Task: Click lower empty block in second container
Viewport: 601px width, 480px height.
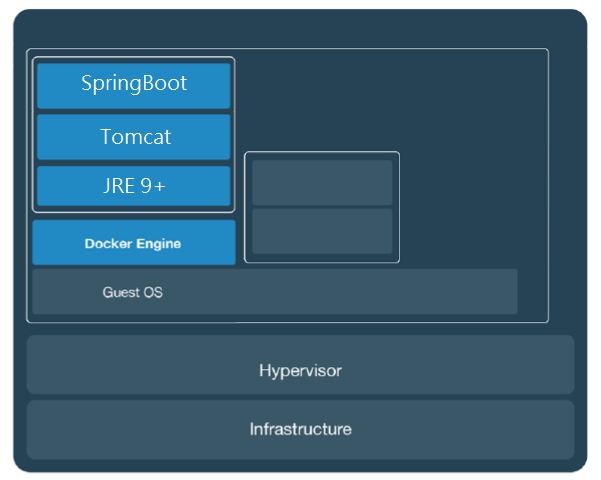Action: pos(322,231)
